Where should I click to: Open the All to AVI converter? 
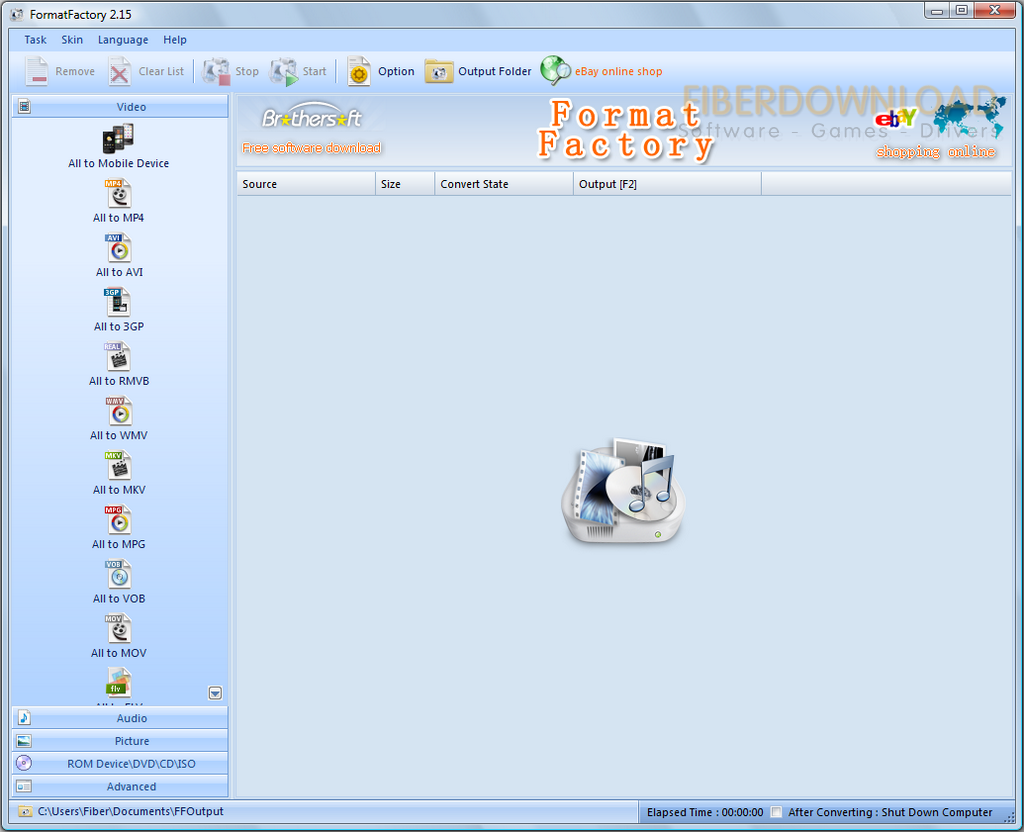tap(118, 248)
